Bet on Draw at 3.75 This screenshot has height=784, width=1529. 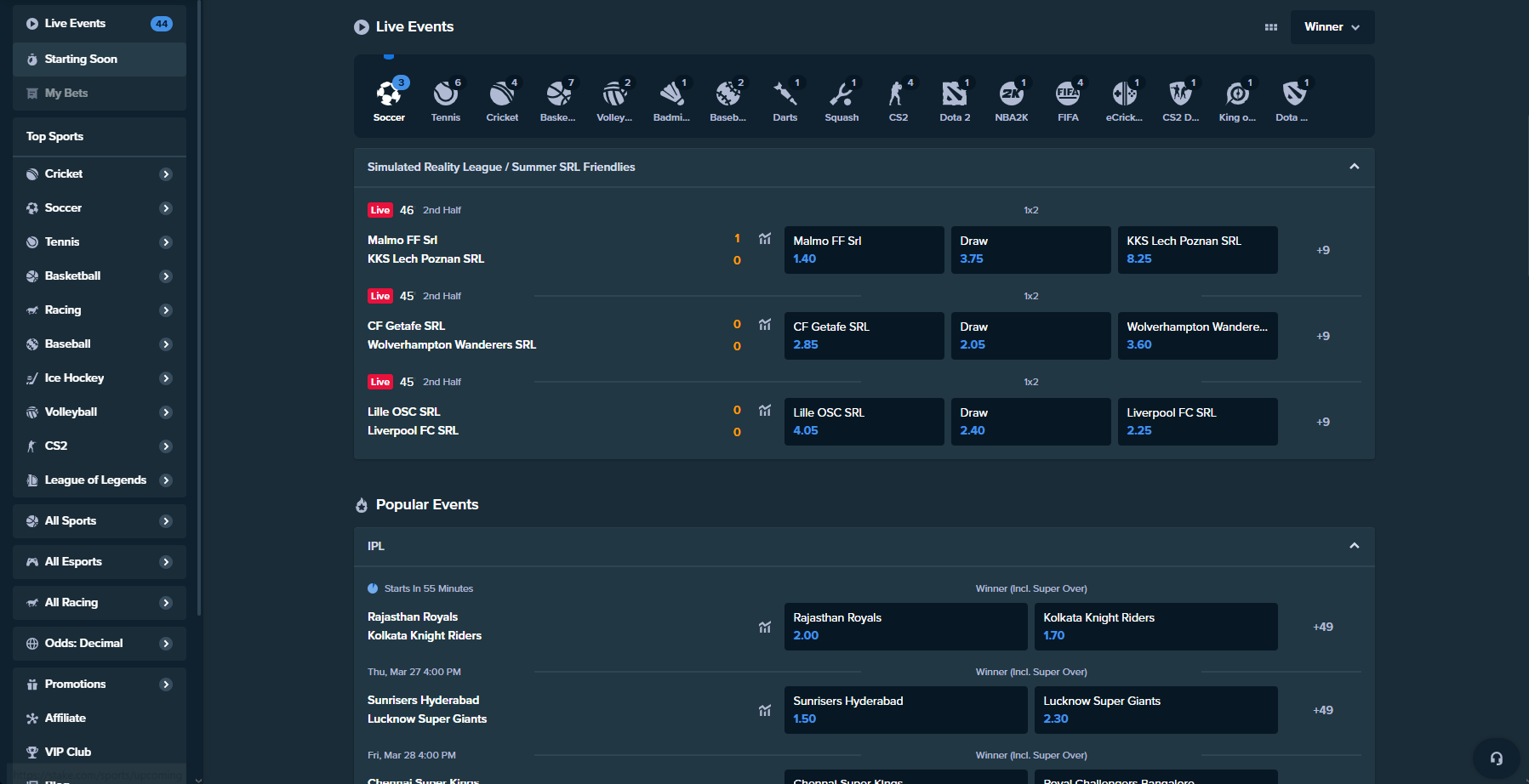(x=1030, y=250)
